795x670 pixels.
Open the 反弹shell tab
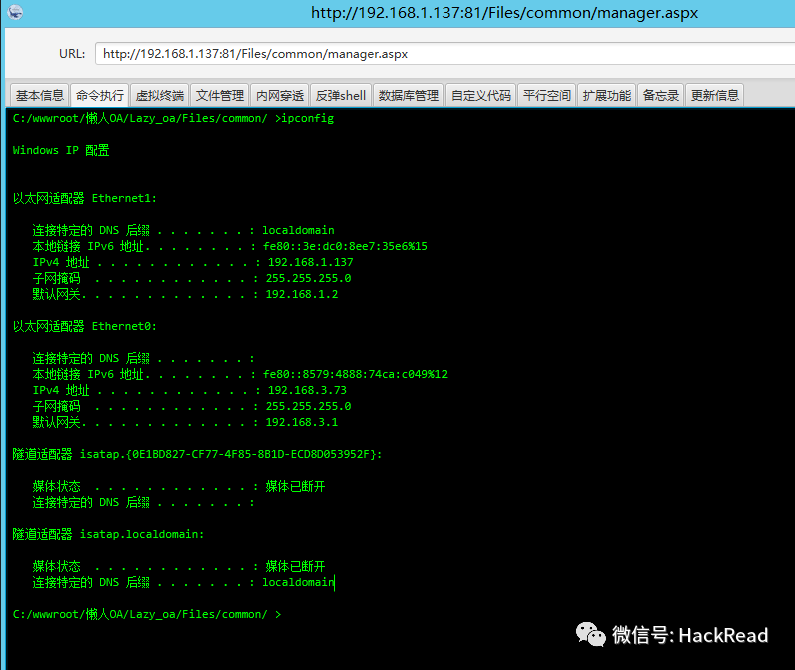[341, 95]
